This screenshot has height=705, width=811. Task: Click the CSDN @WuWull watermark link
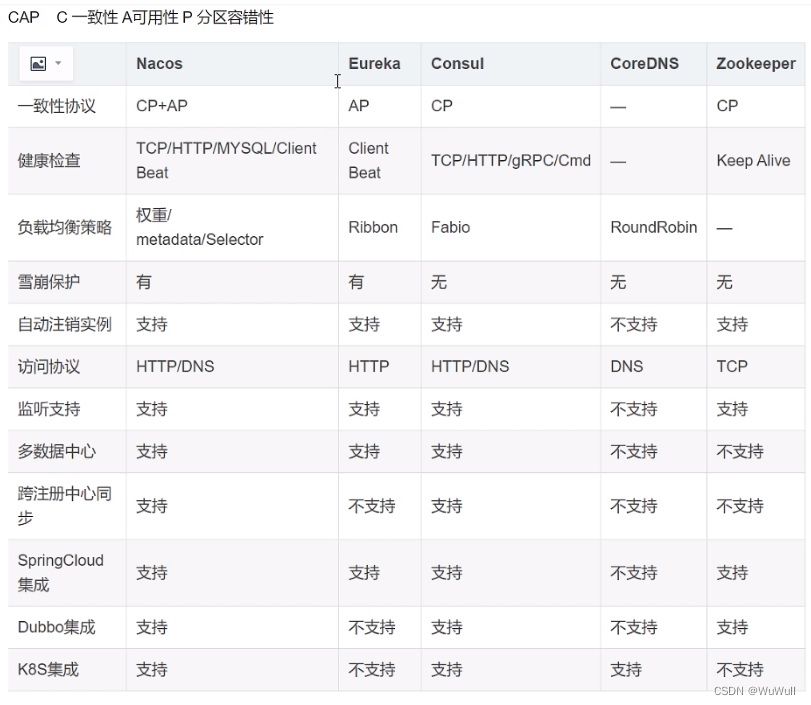756,691
